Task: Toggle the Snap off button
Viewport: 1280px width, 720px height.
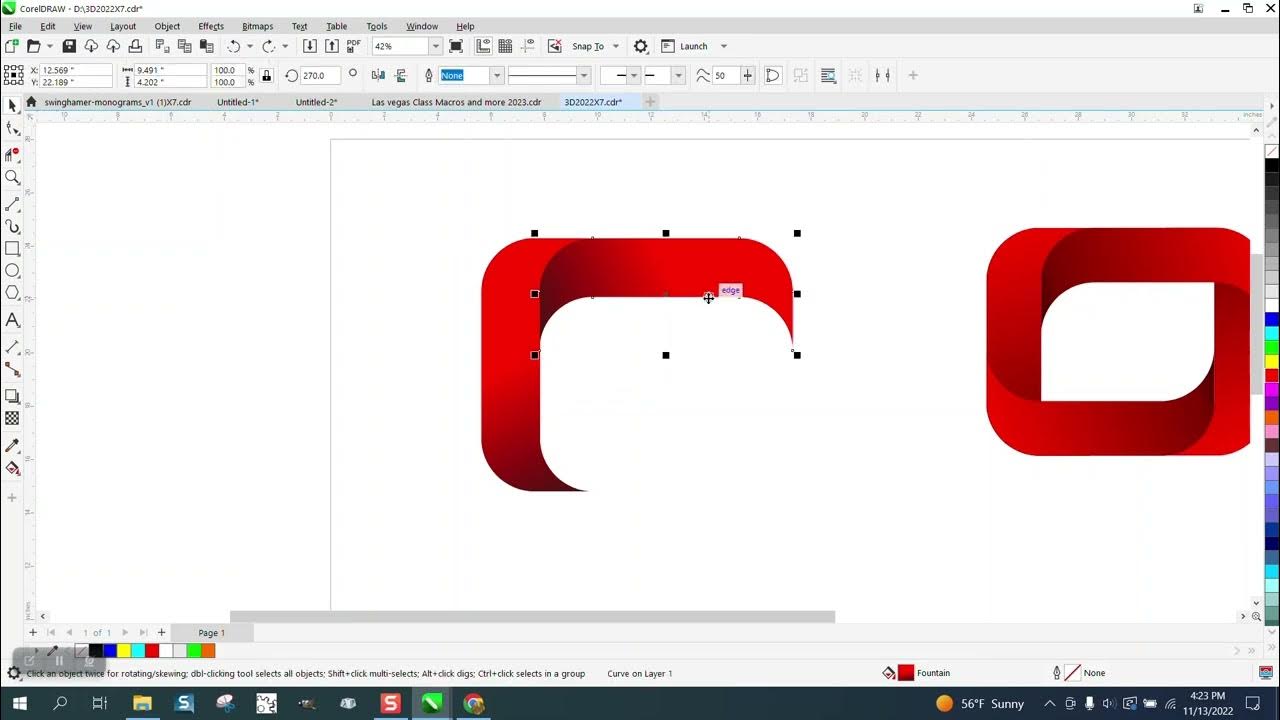Action: pos(555,46)
